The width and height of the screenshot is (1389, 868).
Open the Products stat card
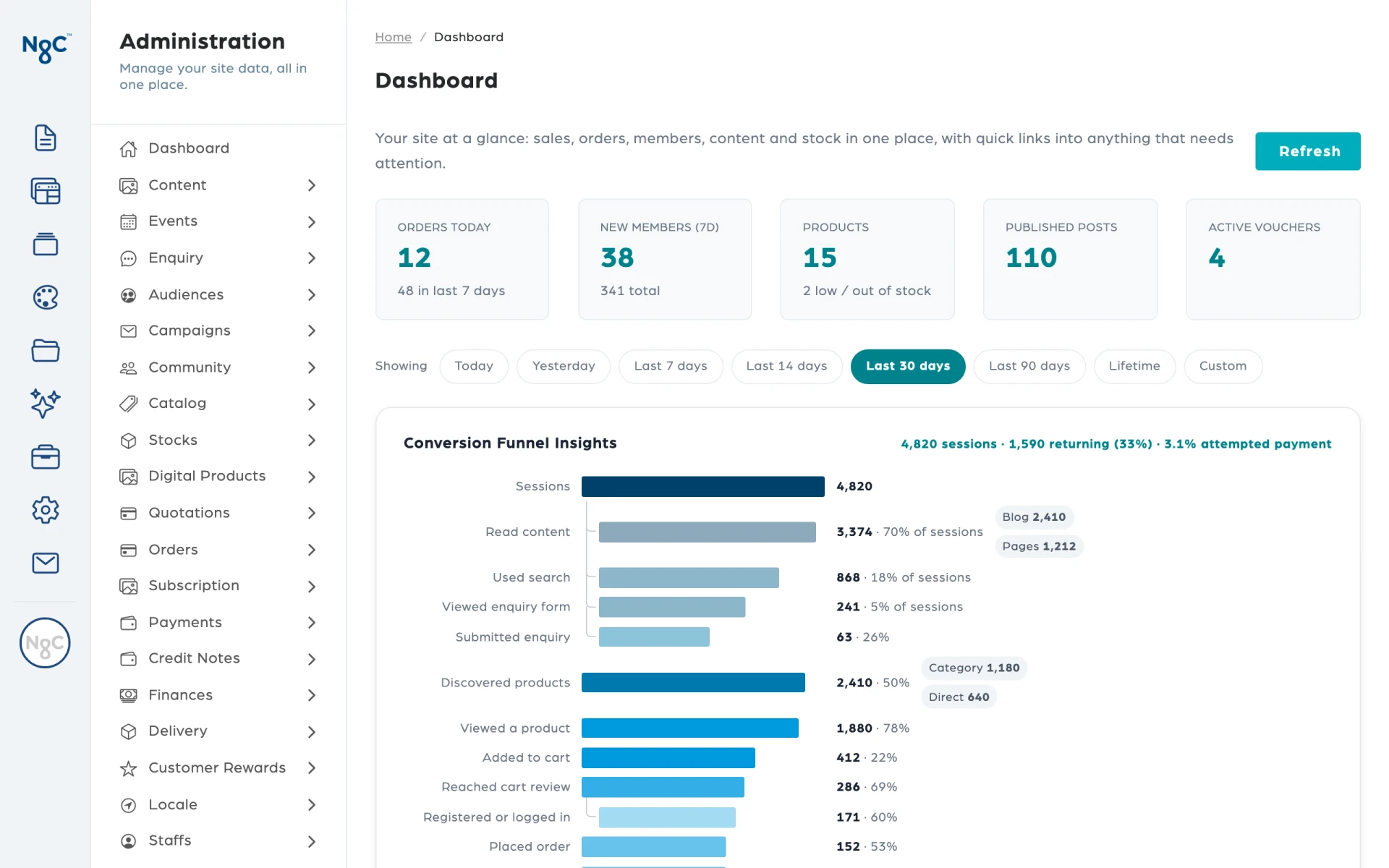(867, 259)
